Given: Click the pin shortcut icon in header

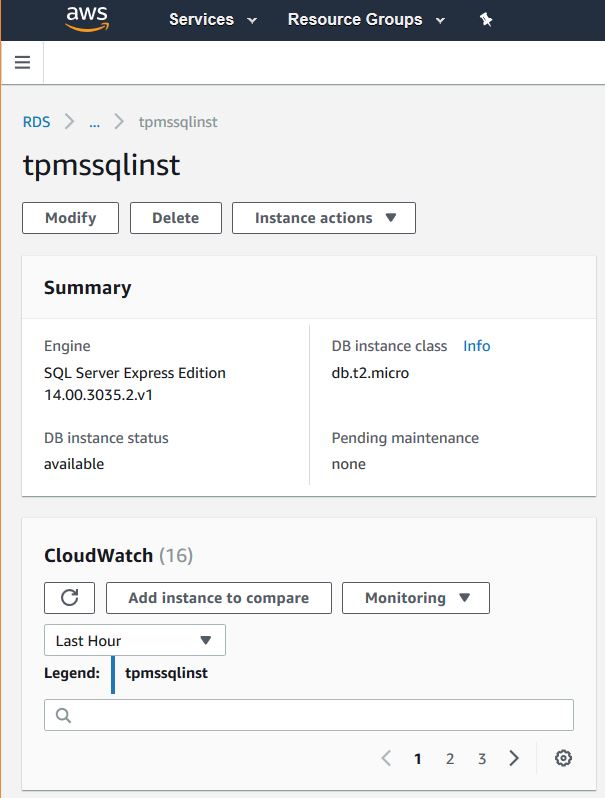Looking at the screenshot, I should point(486,20).
